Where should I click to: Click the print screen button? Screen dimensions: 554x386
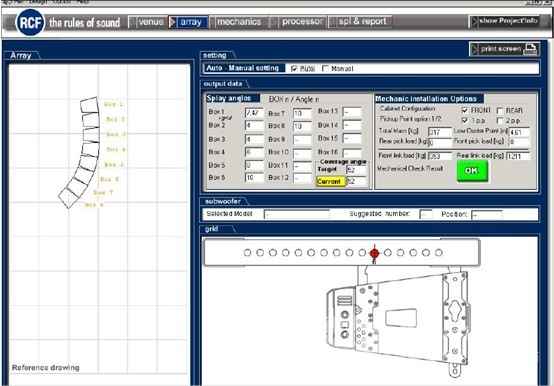pos(504,49)
